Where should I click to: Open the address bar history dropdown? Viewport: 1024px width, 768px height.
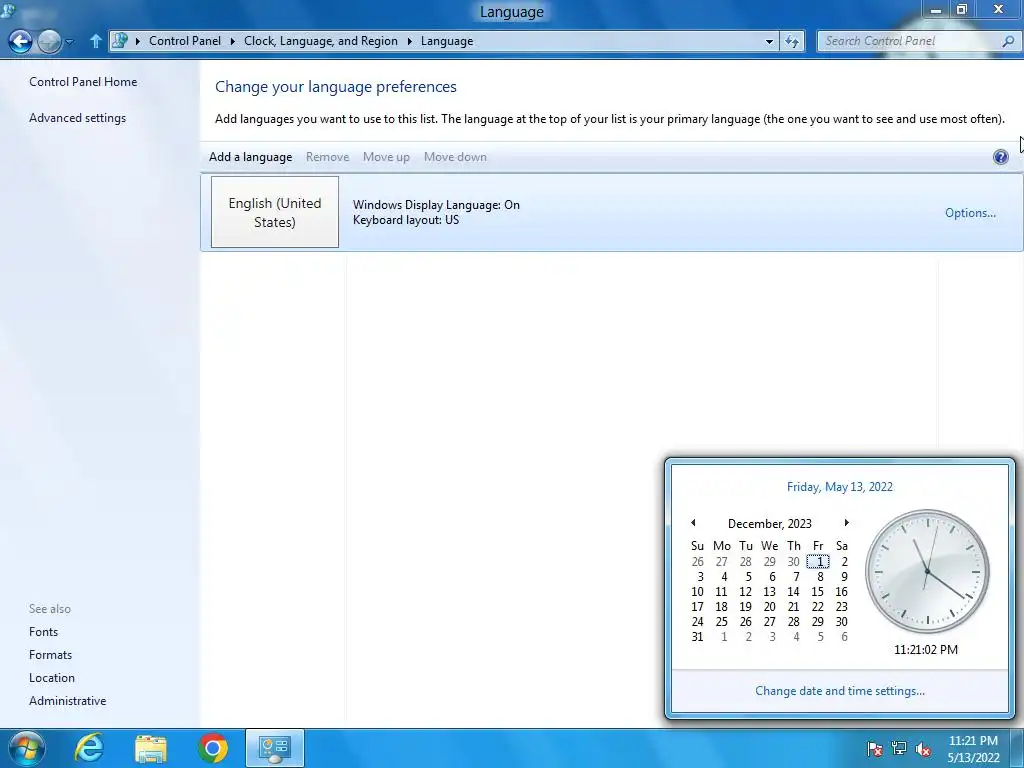769,41
